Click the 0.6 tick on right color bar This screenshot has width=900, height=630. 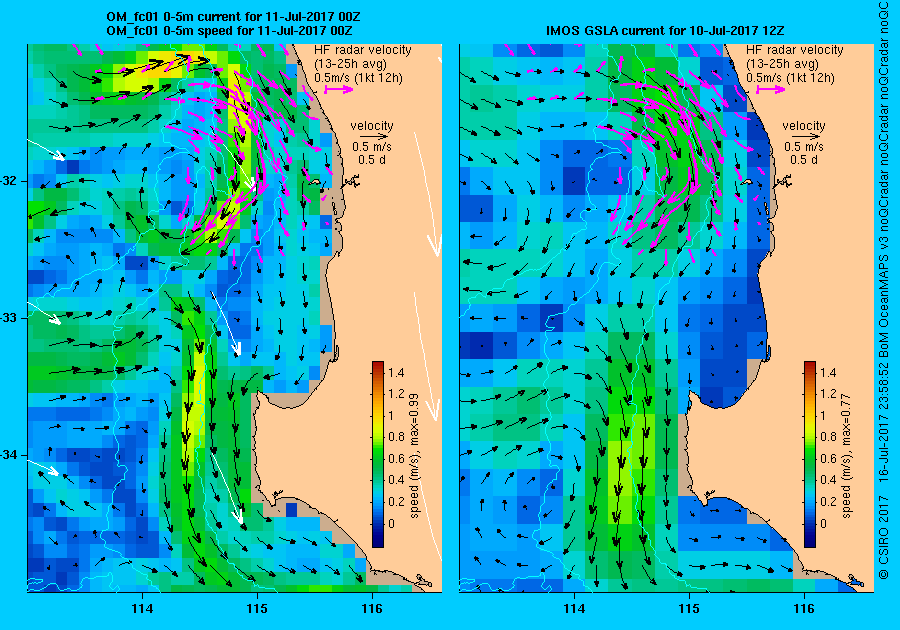(828, 458)
